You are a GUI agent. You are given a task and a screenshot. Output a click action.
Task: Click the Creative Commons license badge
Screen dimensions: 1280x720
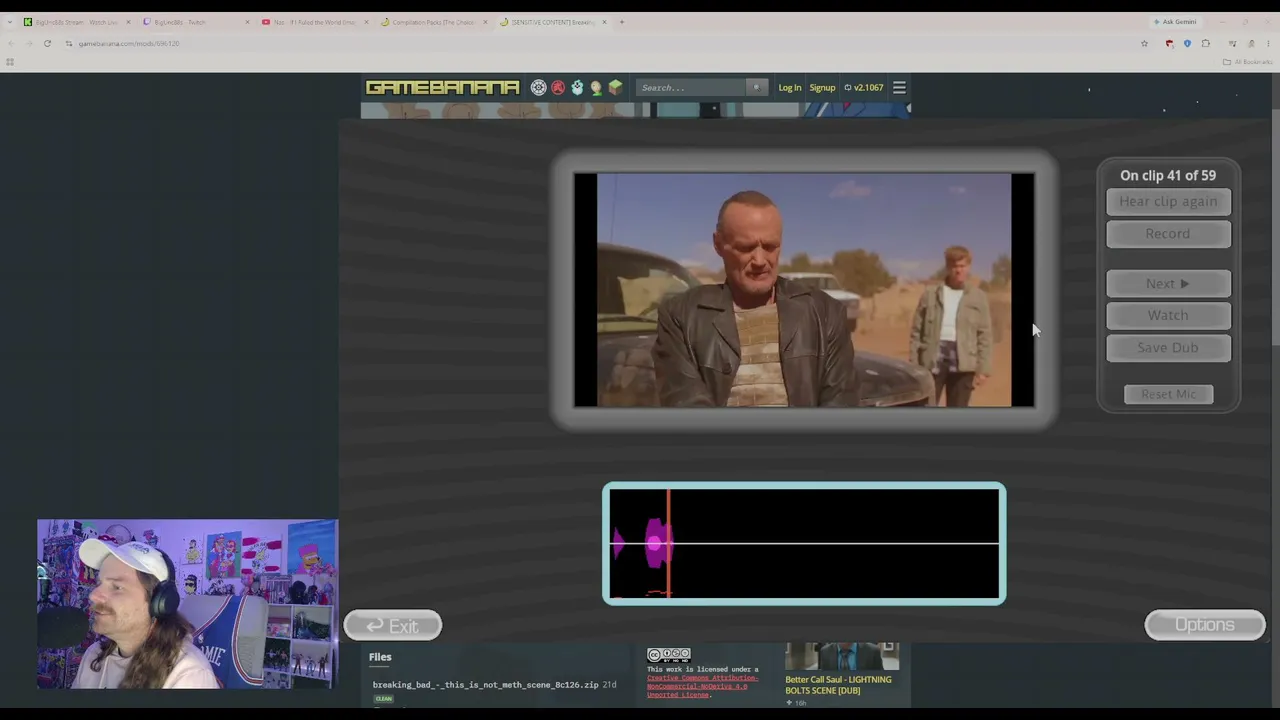click(668, 656)
